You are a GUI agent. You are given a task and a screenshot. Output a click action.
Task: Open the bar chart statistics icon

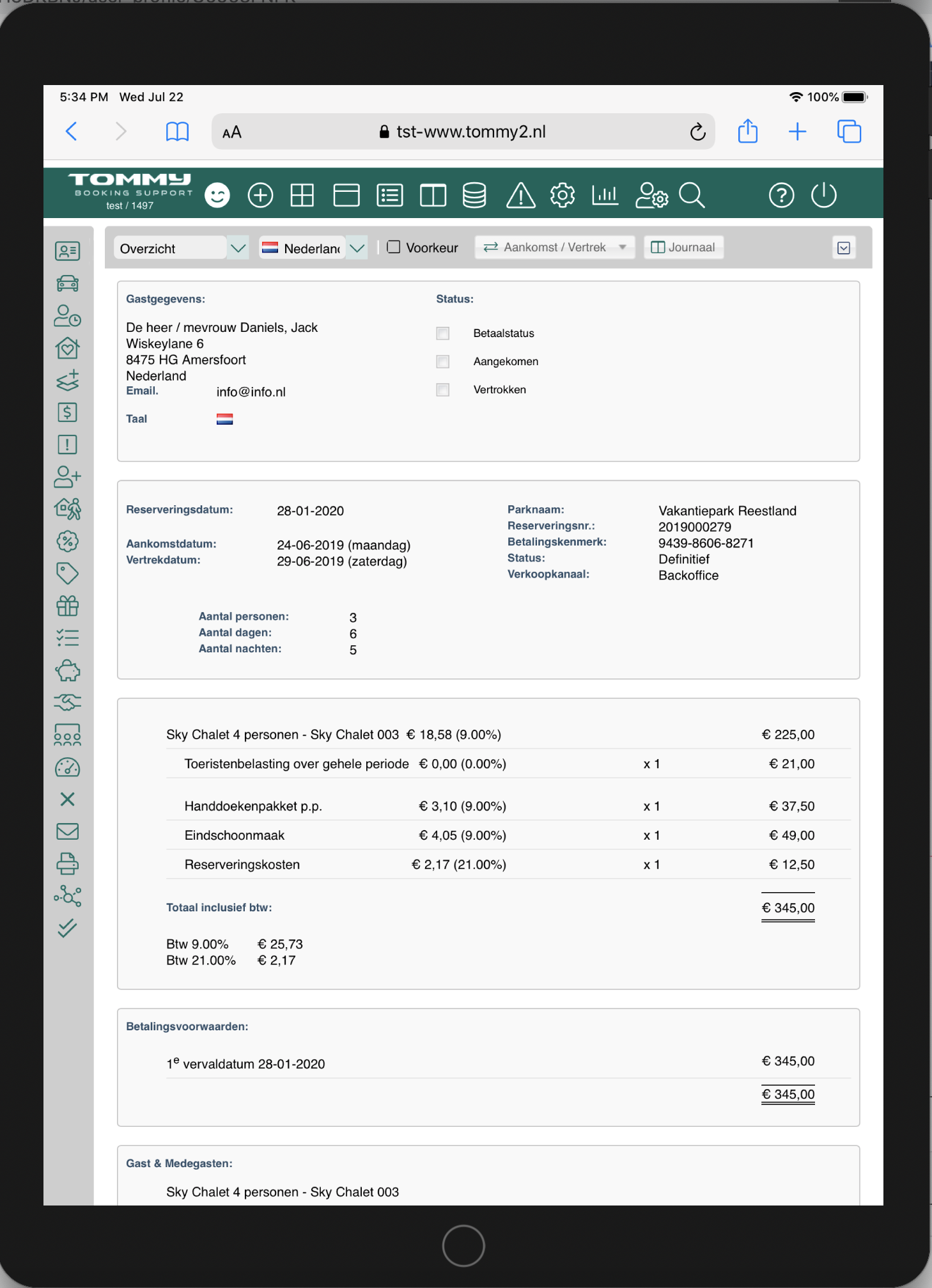605,195
